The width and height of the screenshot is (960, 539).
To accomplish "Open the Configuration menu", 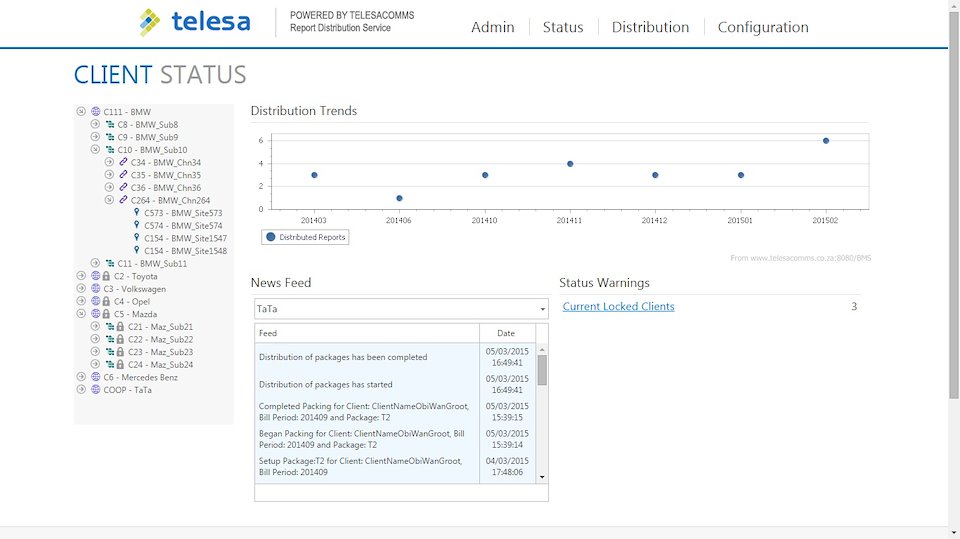I will (x=763, y=27).
